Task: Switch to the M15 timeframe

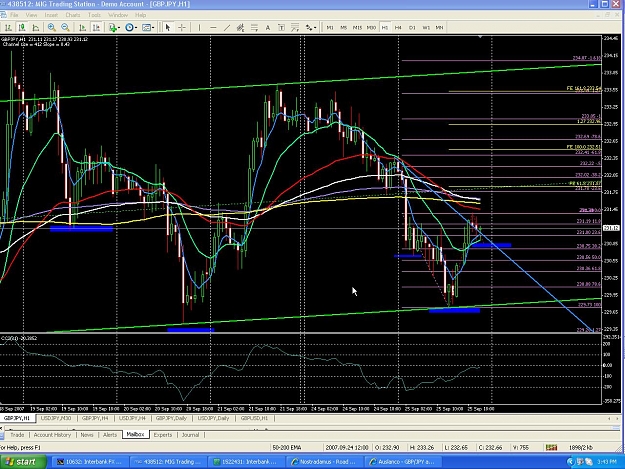Action: [358, 27]
